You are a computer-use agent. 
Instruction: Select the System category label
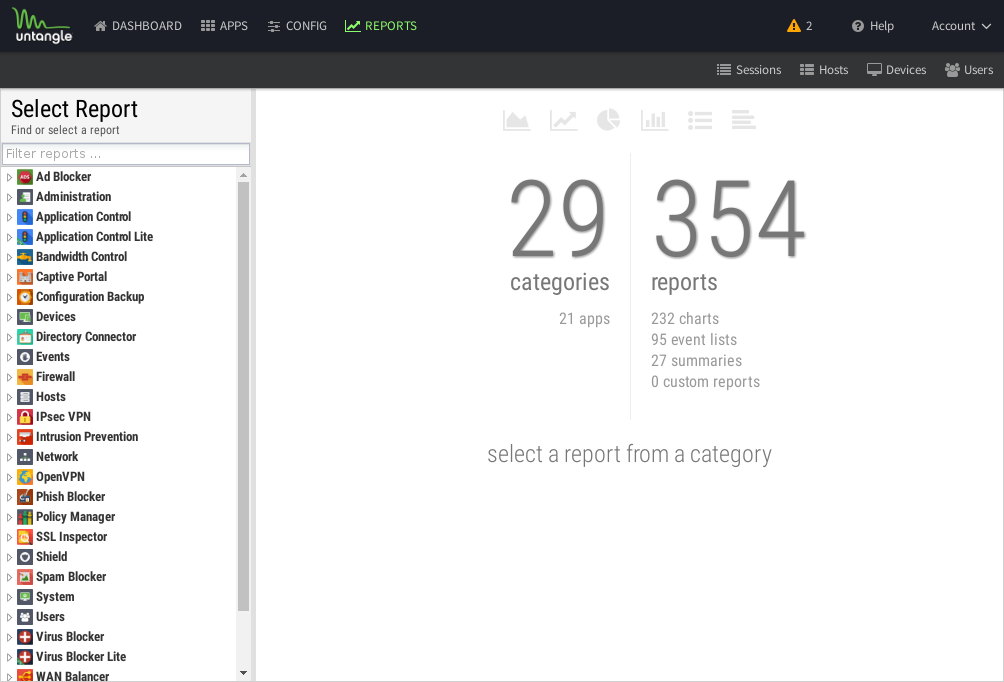tap(55, 597)
